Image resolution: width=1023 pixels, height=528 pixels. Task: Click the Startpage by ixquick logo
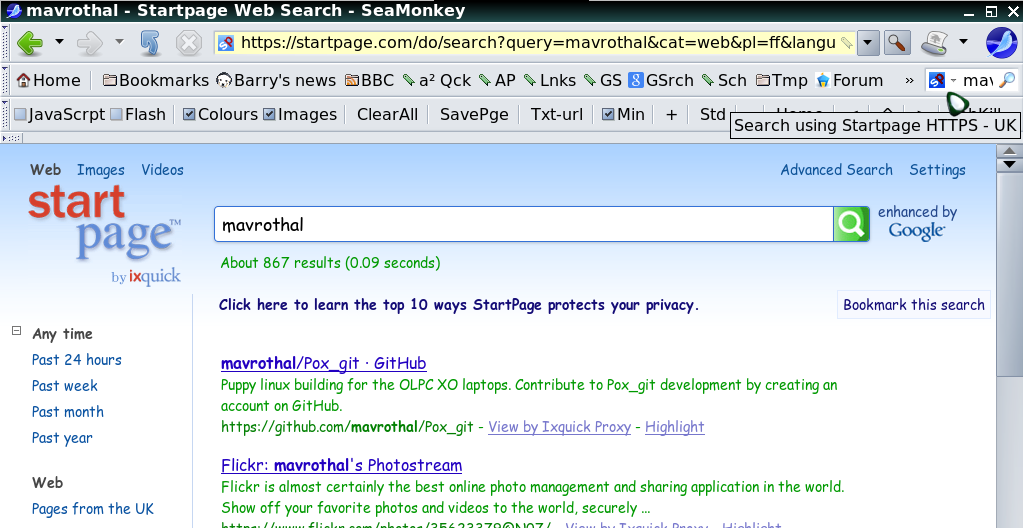[x=104, y=235]
